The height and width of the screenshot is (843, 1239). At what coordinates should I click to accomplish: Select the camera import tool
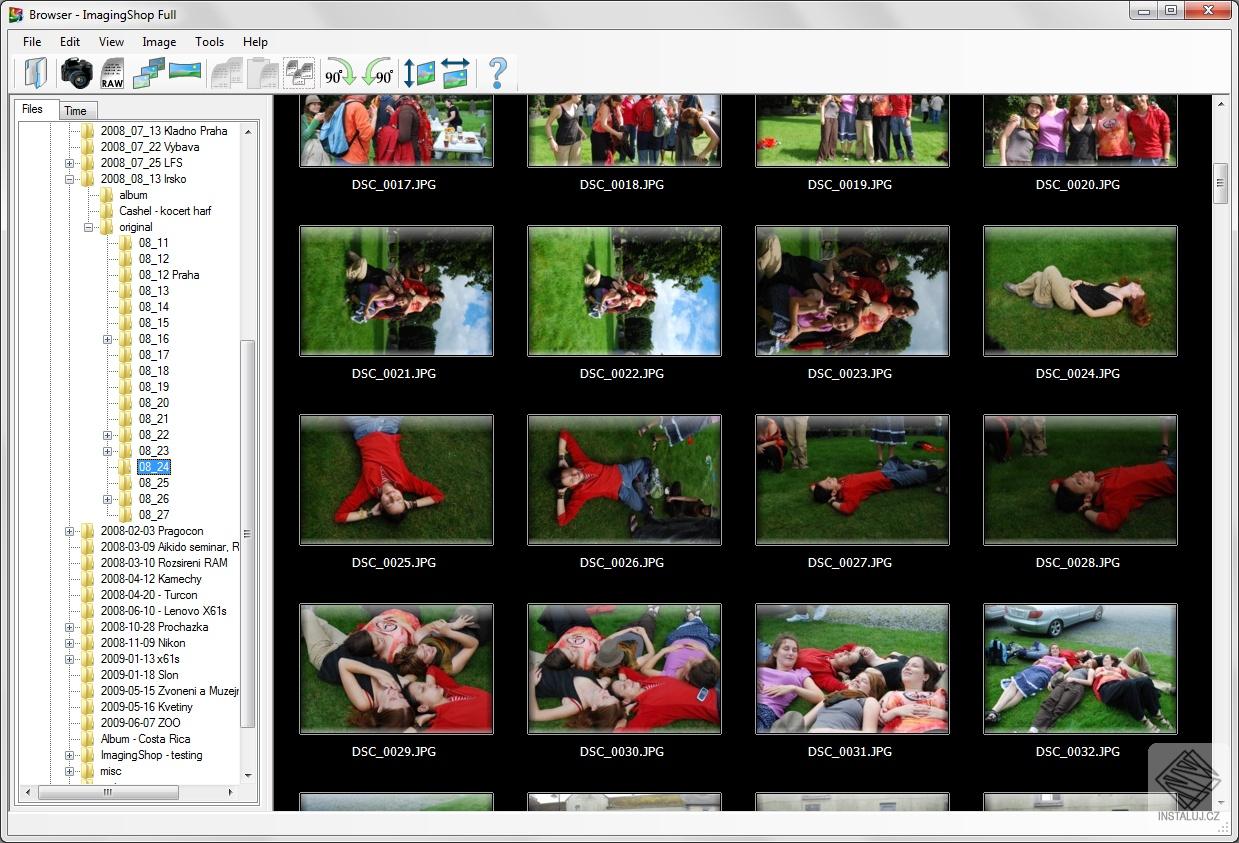click(x=77, y=73)
